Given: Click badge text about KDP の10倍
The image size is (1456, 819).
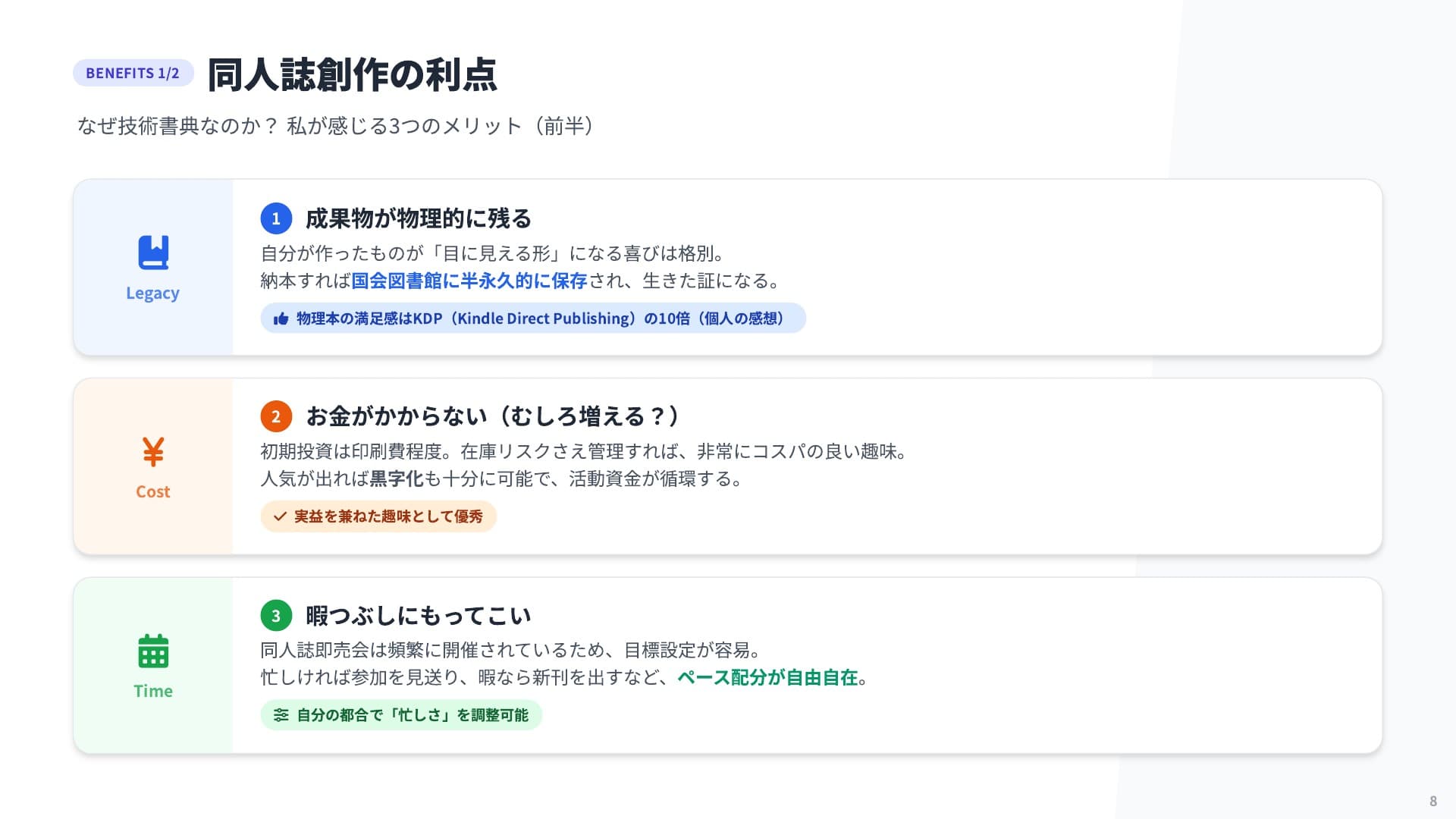Looking at the screenshot, I should coord(541,318).
